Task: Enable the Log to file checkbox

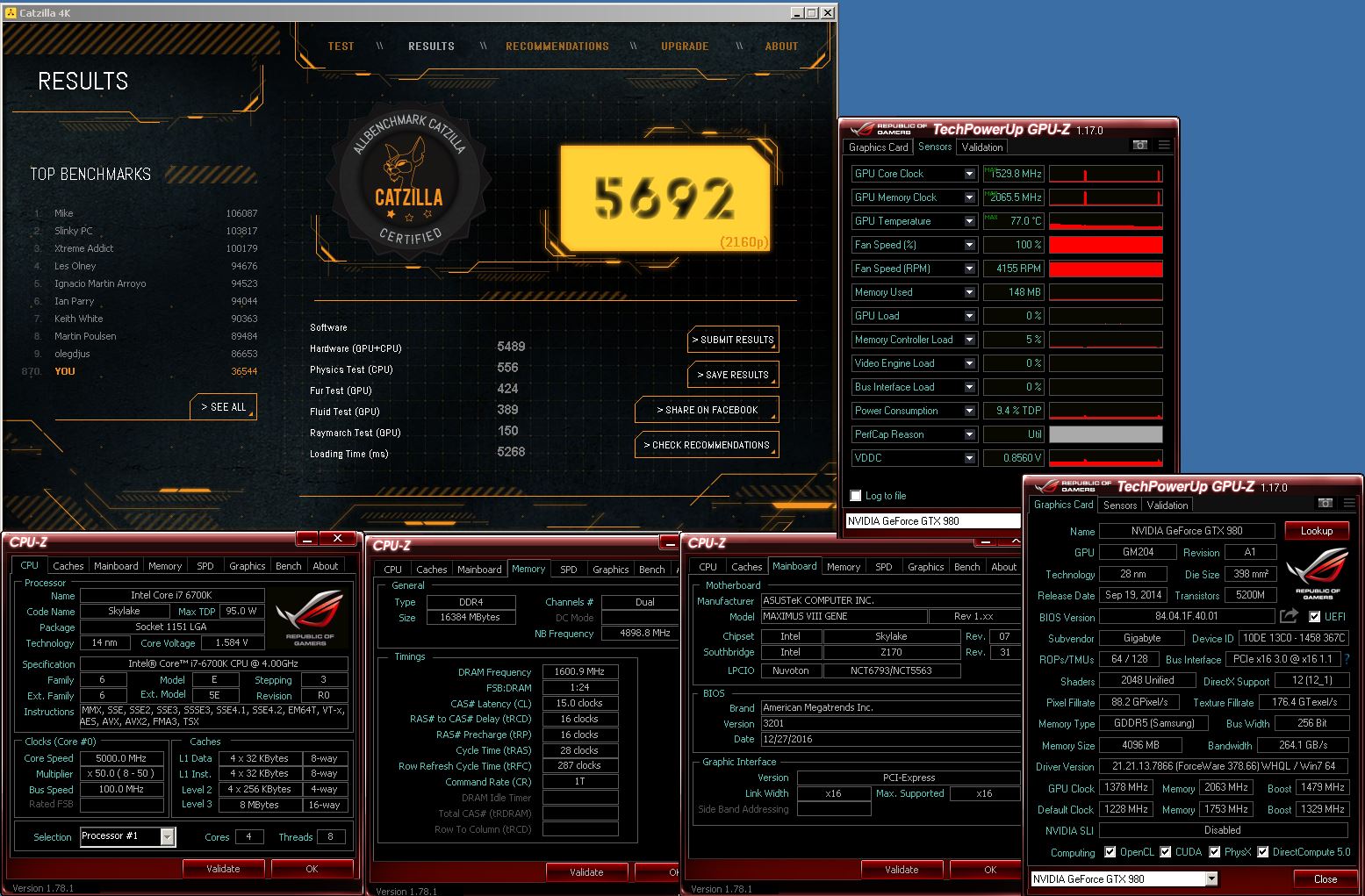Action: [856, 496]
